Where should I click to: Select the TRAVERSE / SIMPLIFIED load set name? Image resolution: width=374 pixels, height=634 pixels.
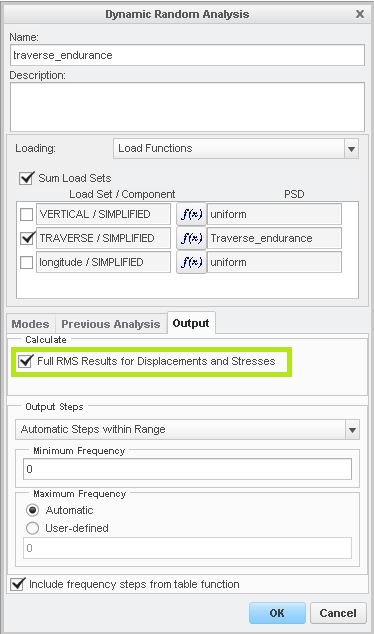104,238
